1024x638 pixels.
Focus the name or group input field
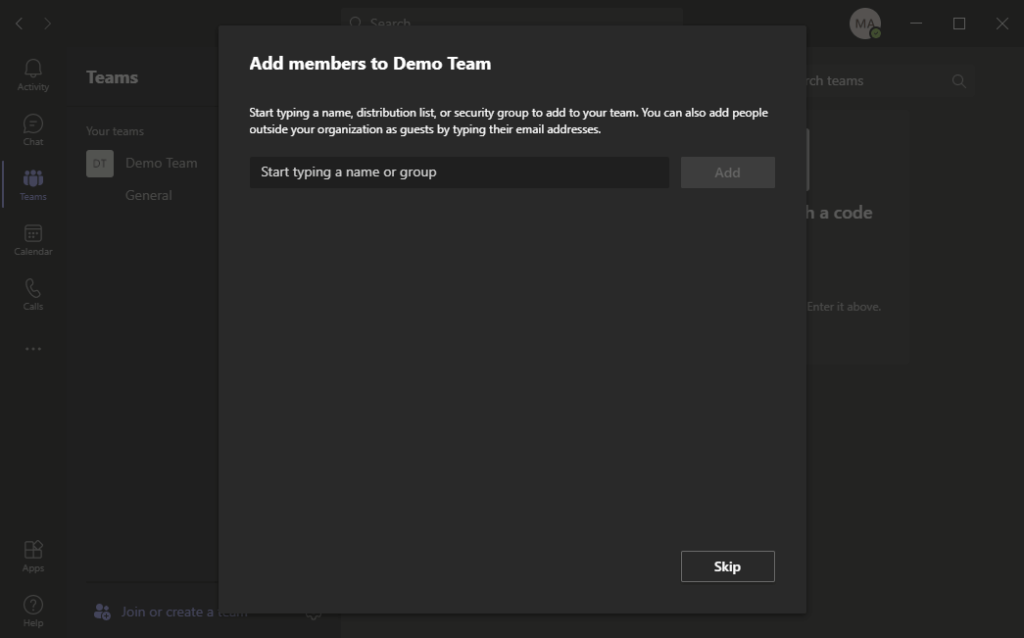pyautogui.click(x=459, y=172)
